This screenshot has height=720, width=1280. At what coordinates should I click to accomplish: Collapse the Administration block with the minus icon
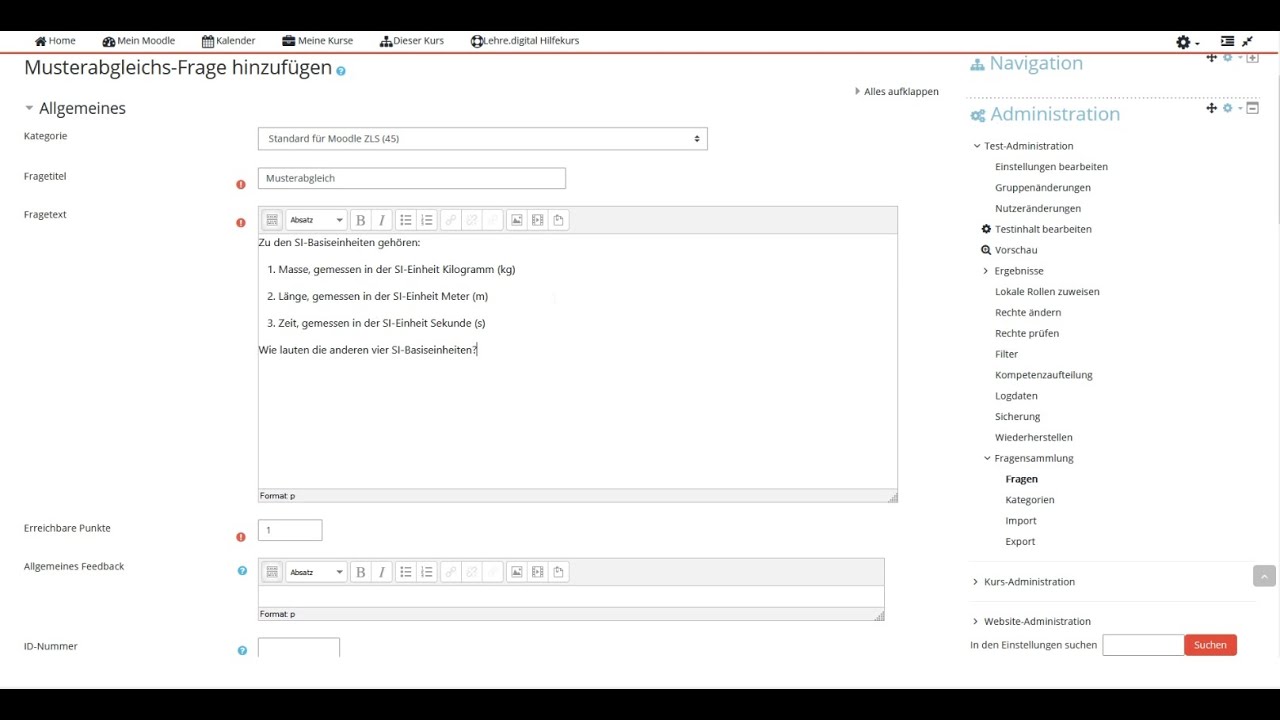[1252, 108]
